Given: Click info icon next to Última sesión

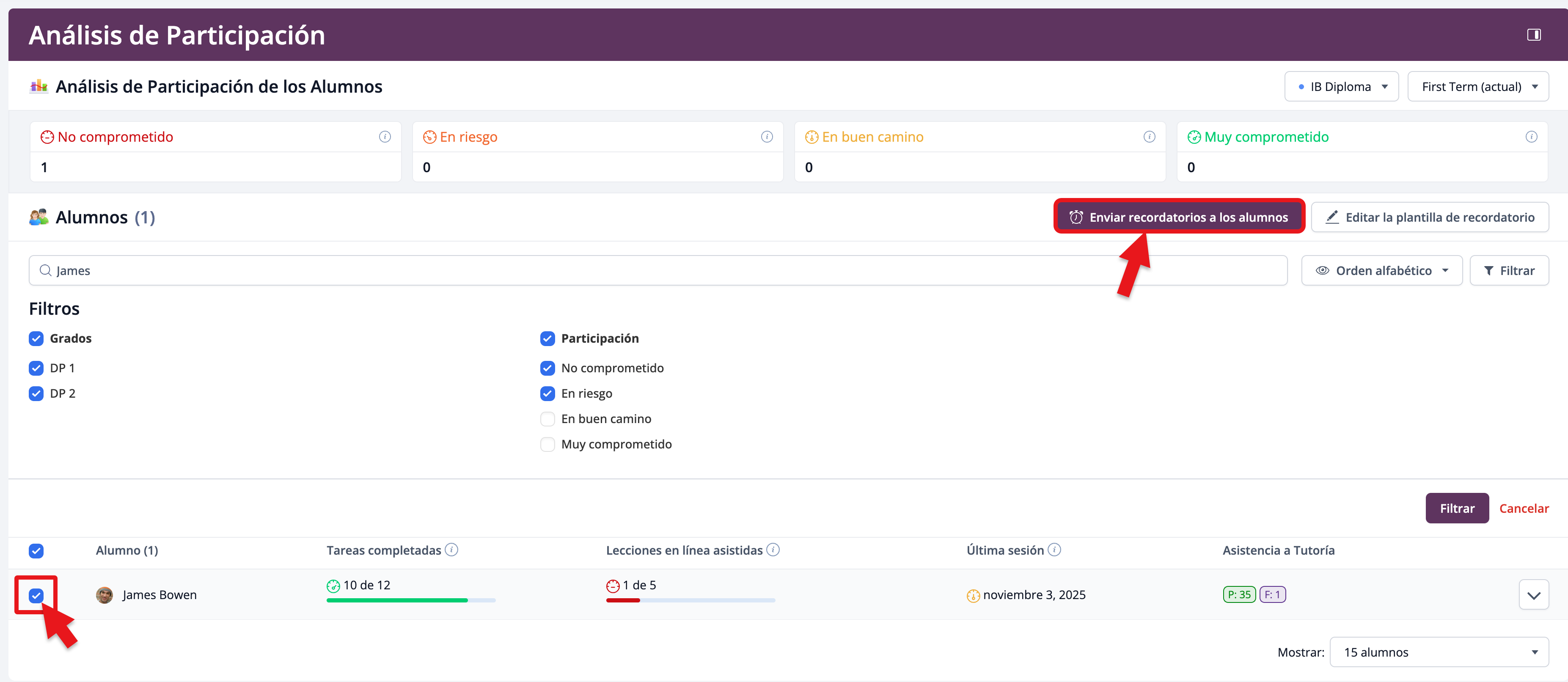Looking at the screenshot, I should coord(1054,549).
